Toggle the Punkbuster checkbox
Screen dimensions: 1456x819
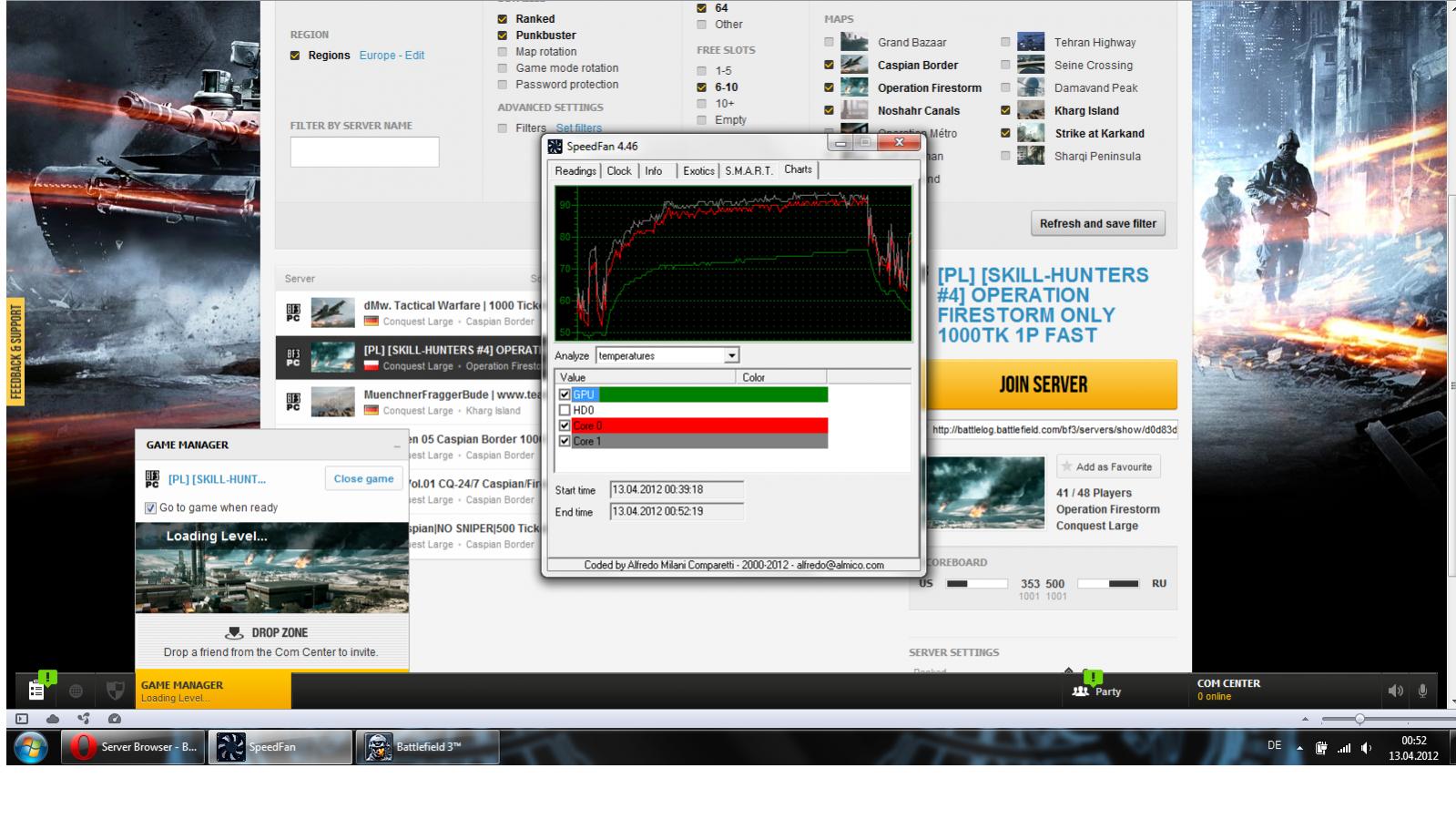(x=502, y=36)
